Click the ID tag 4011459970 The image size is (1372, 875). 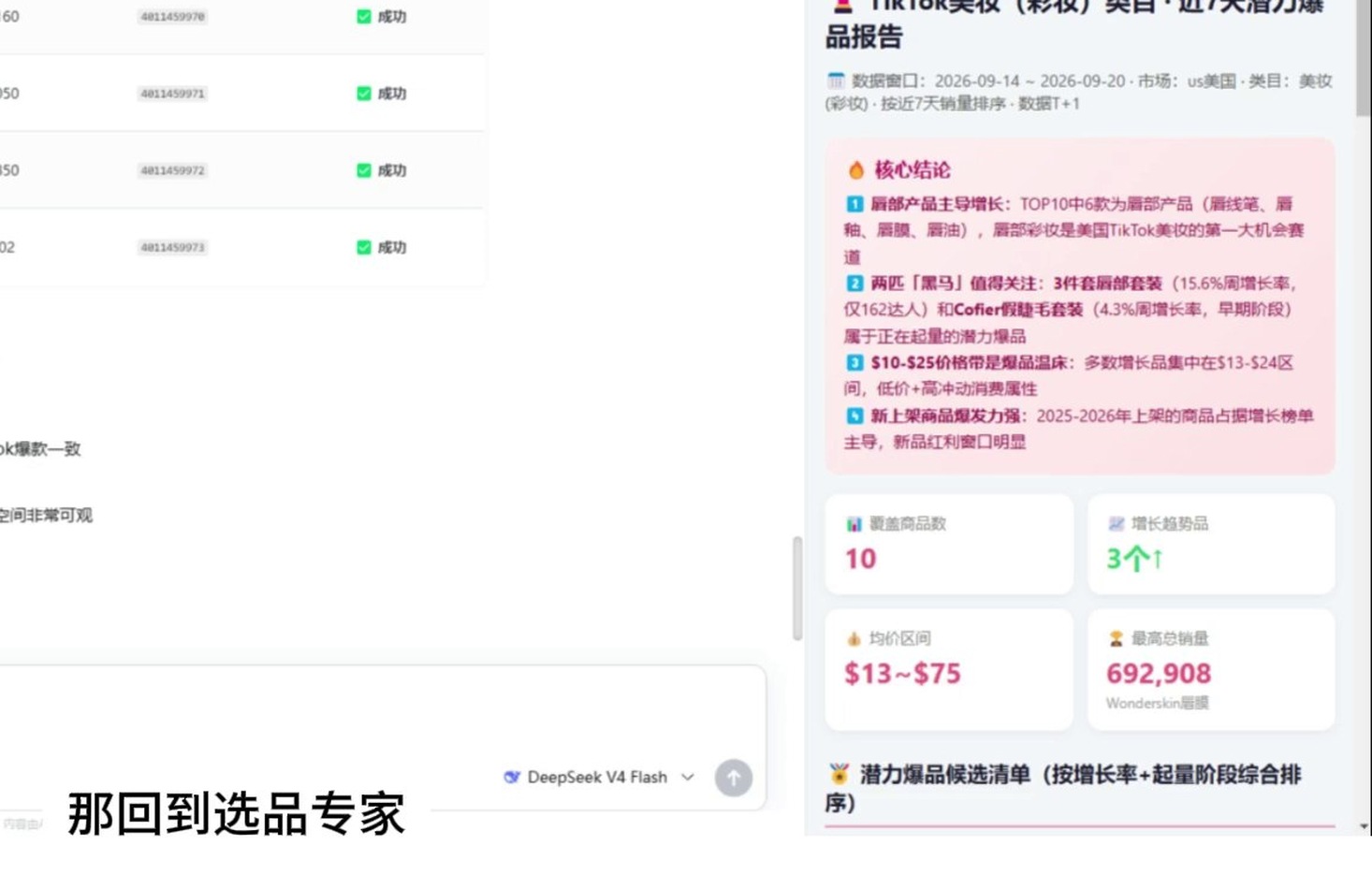click(172, 17)
